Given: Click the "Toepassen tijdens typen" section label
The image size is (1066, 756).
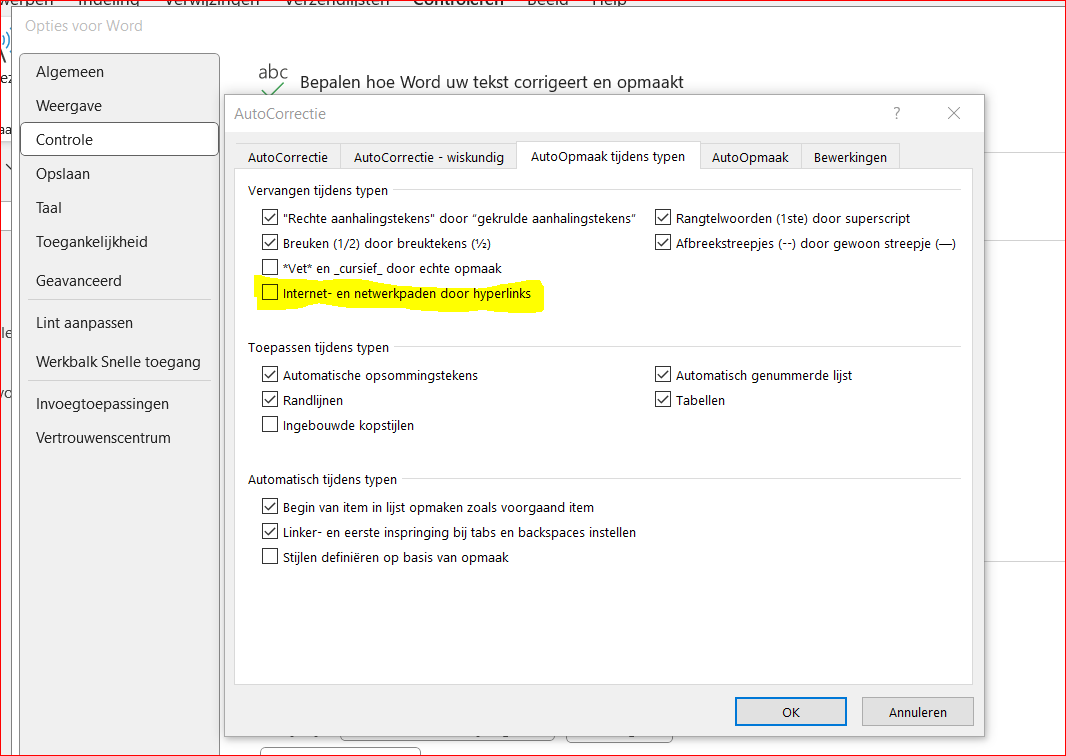Looking at the screenshot, I should click(318, 347).
